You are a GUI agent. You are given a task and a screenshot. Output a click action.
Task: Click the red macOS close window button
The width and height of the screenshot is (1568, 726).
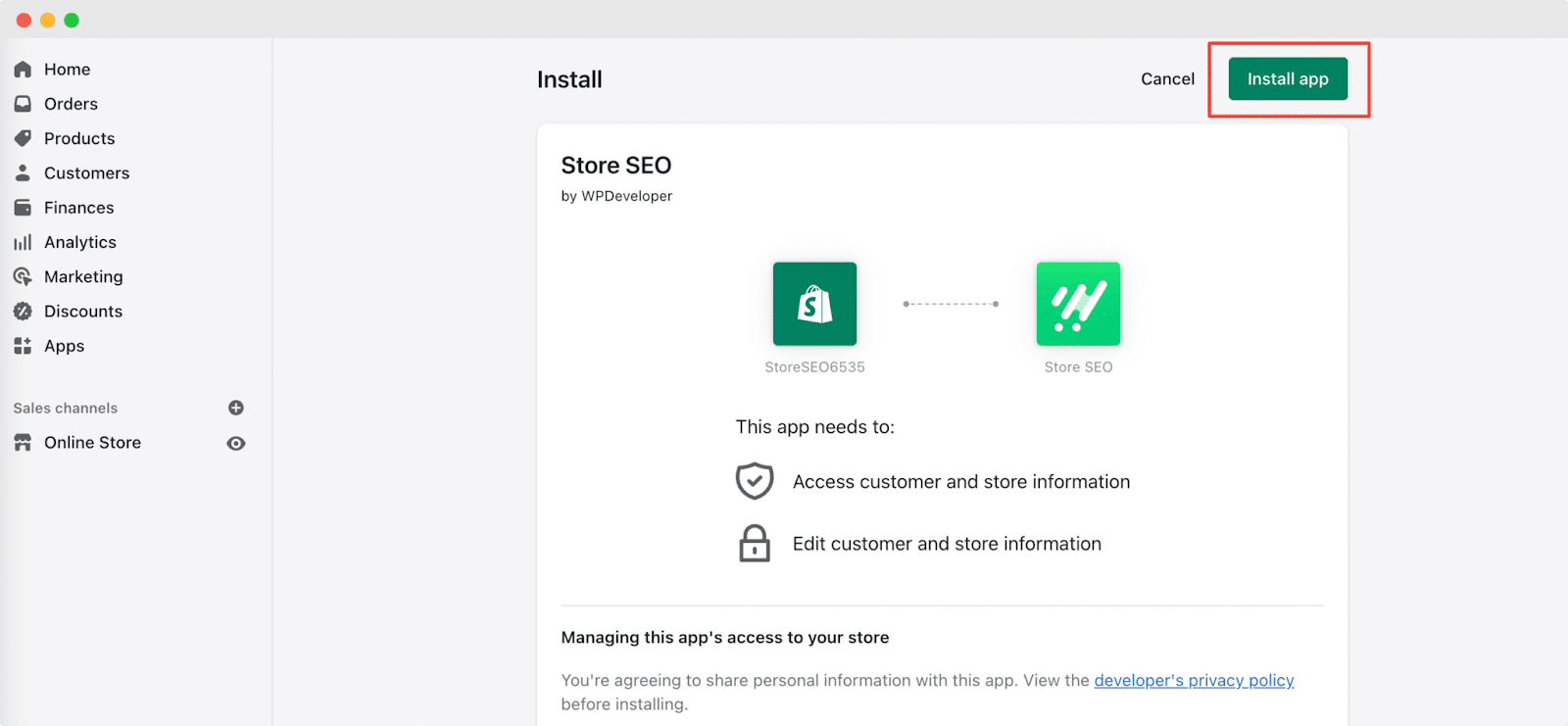(x=24, y=20)
